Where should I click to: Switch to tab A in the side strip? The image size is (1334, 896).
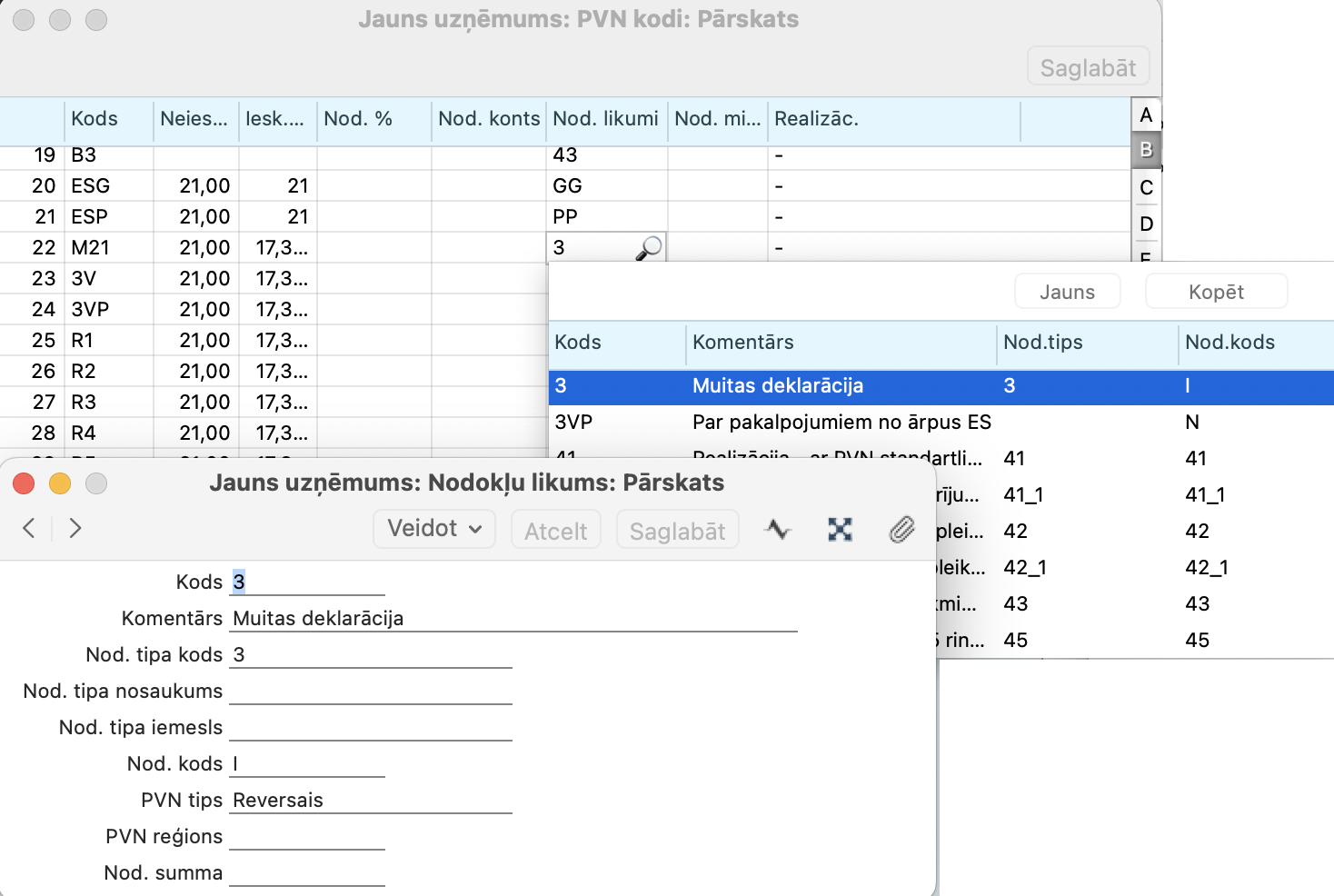[x=1146, y=115]
